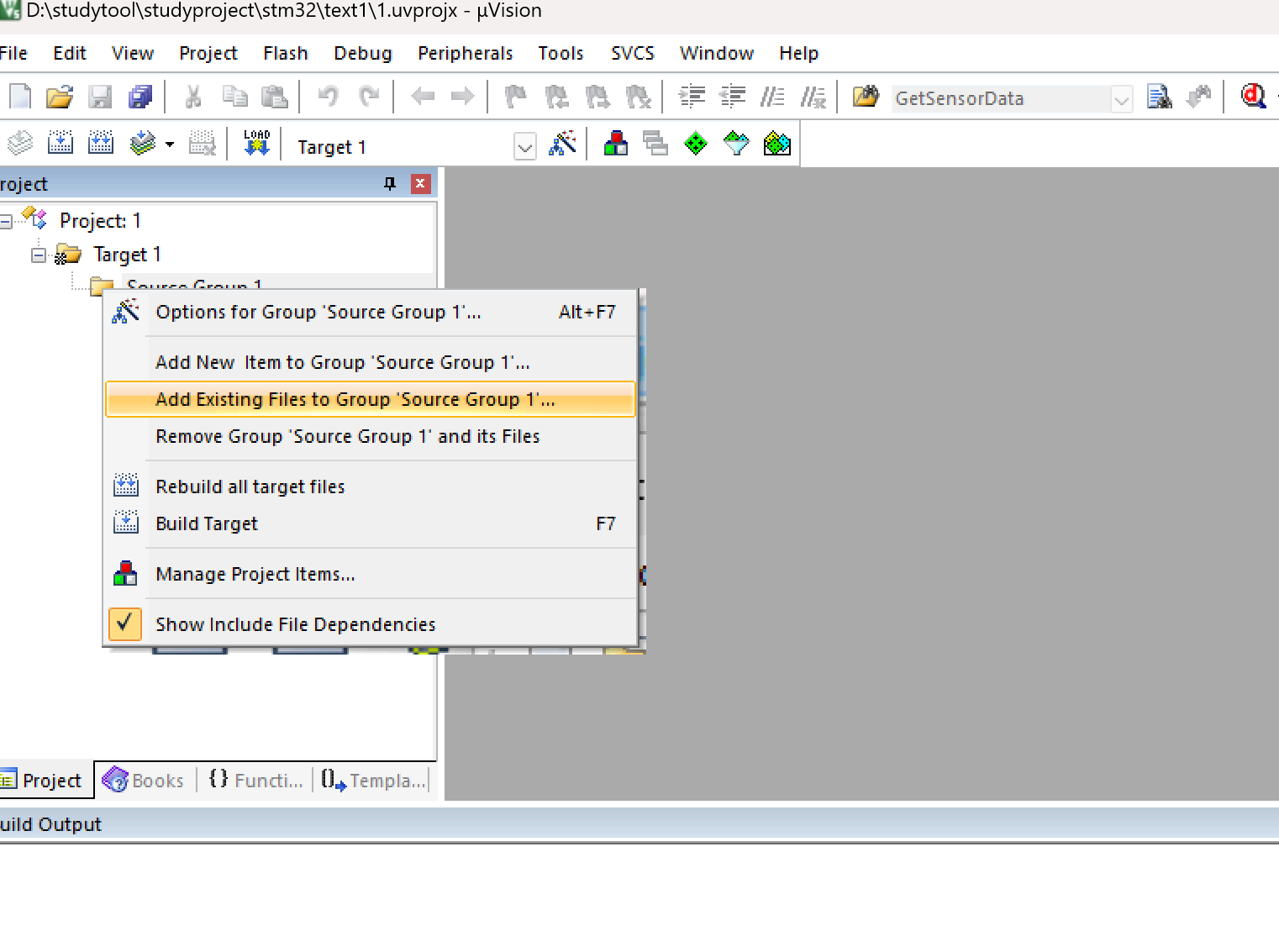Click the Redo arrow
Screen dimensions: 1279x952
pos(369,97)
